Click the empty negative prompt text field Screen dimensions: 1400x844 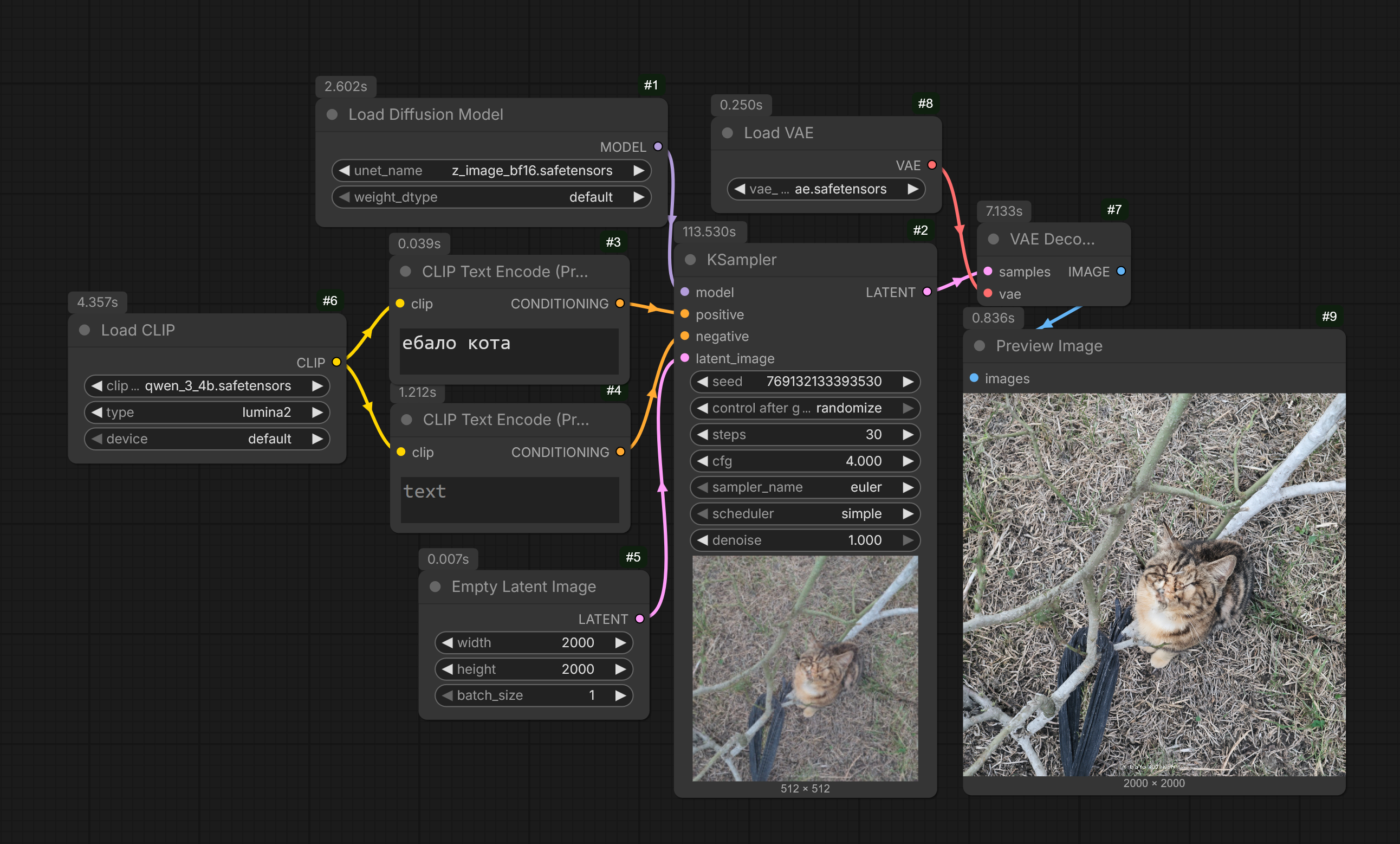[x=510, y=499]
